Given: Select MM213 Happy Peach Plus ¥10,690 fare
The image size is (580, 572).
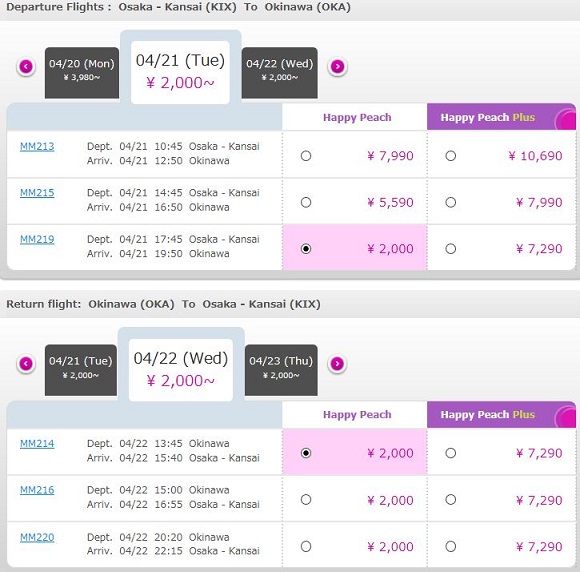Looking at the screenshot, I should [x=451, y=156].
